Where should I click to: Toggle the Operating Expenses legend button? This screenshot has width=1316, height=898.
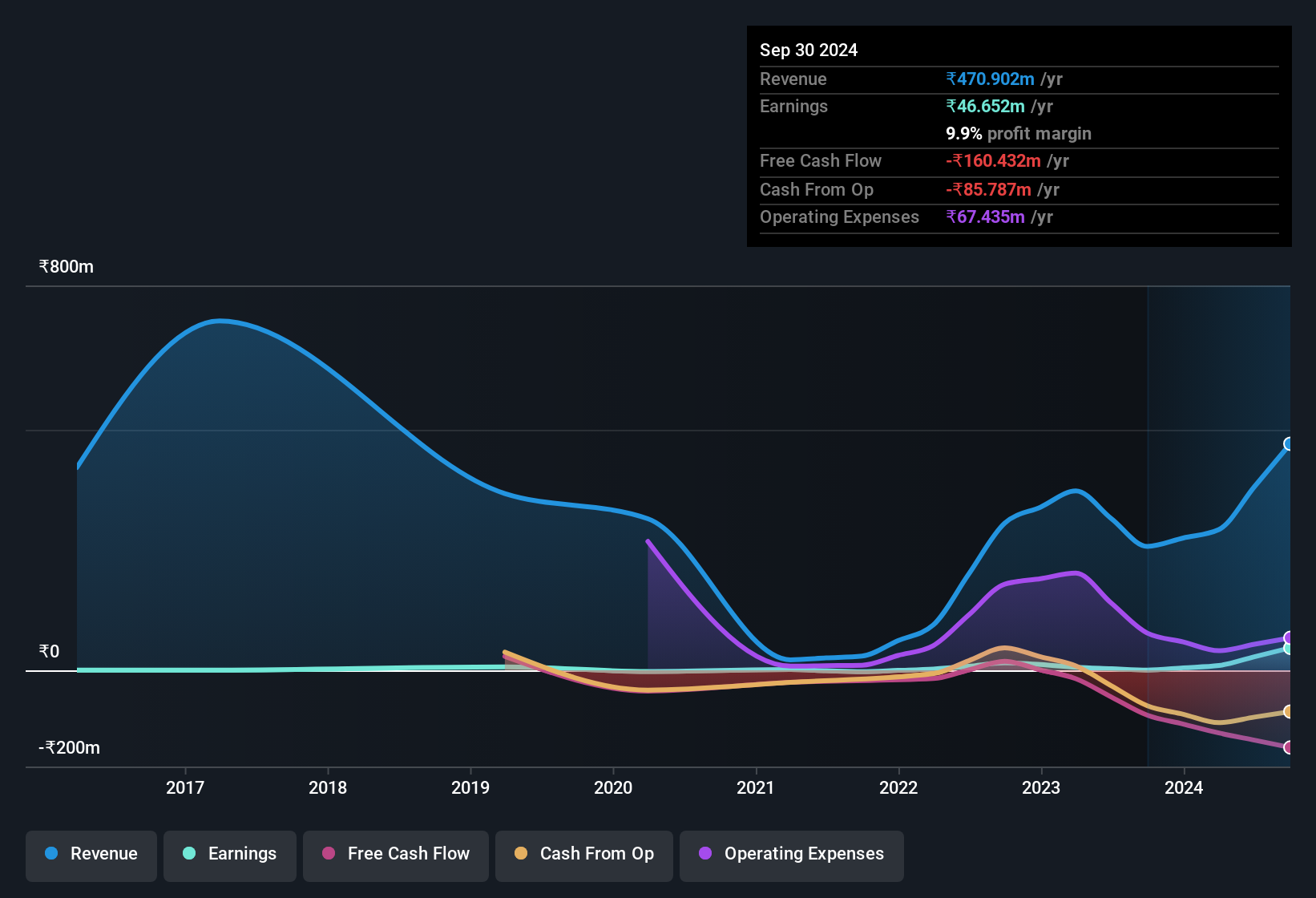coord(792,856)
